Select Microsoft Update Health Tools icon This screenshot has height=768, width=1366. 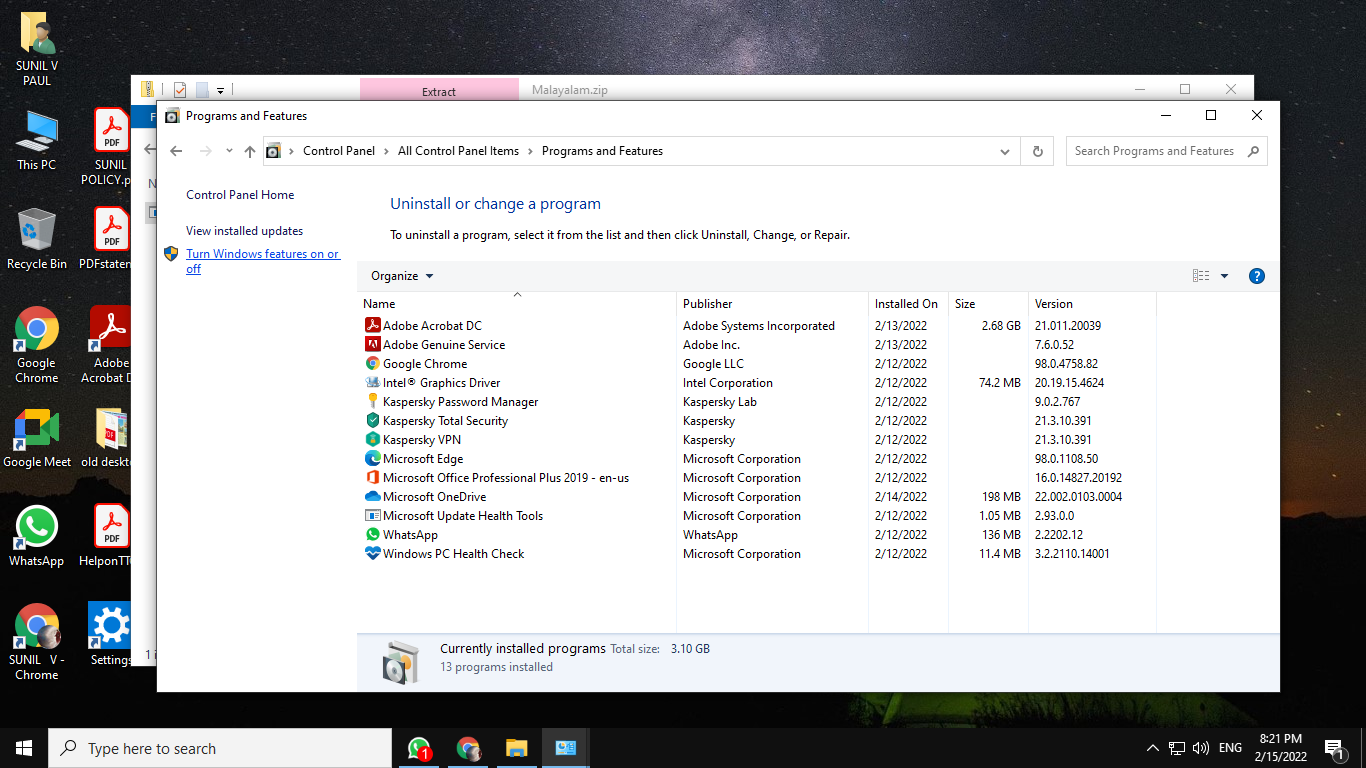click(373, 515)
